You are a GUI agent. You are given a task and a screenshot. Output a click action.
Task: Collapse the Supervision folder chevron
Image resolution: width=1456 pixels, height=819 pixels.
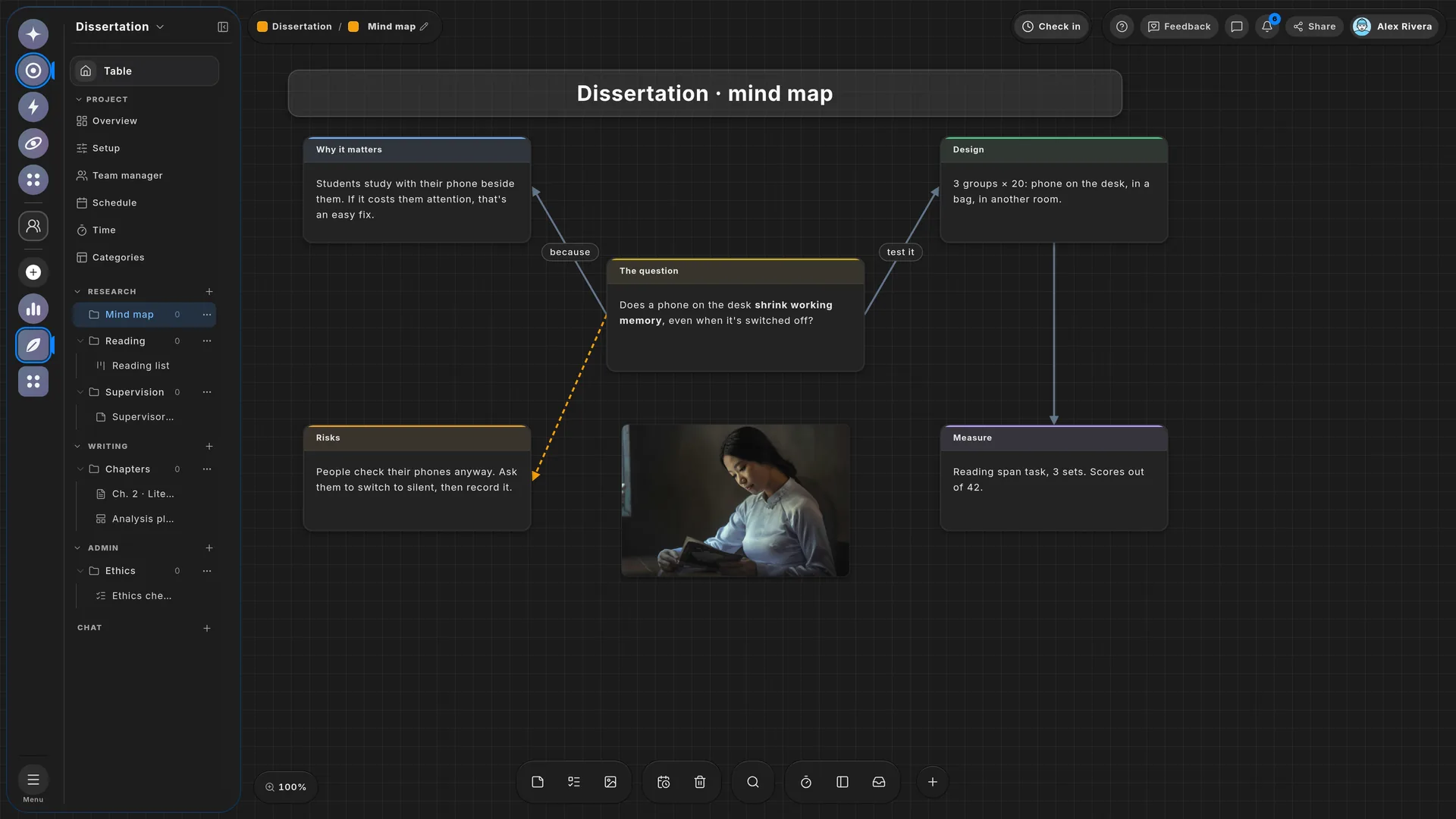point(80,392)
